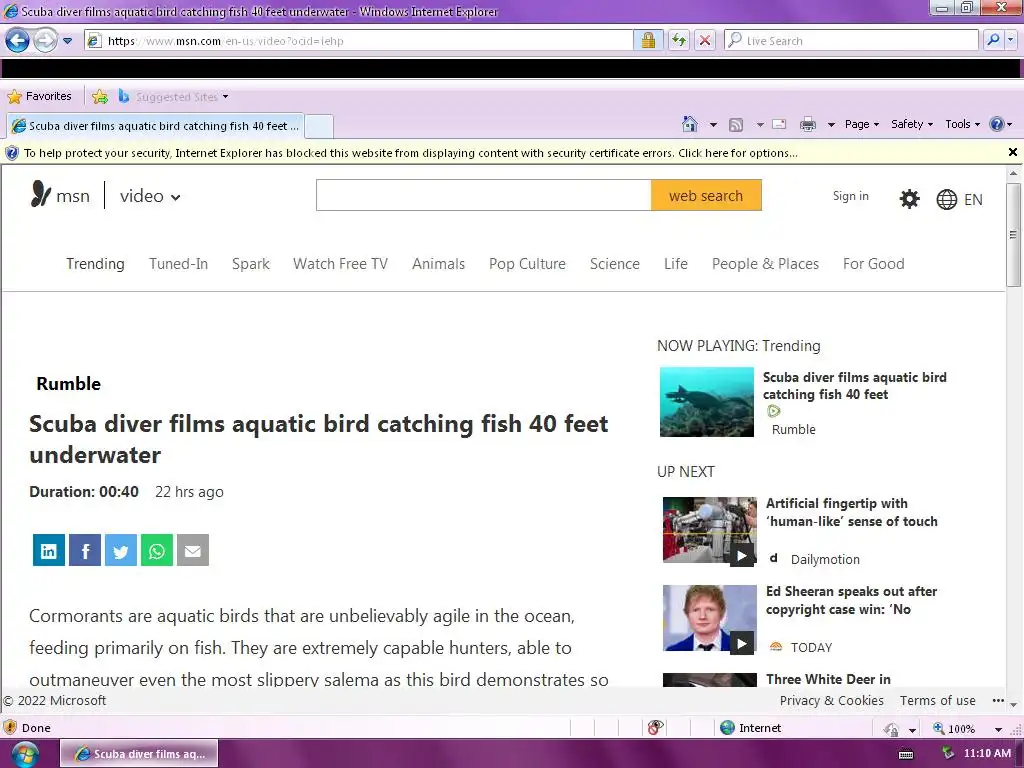Click the globe EN language selector
The image size is (1024, 768).
pos(959,199)
